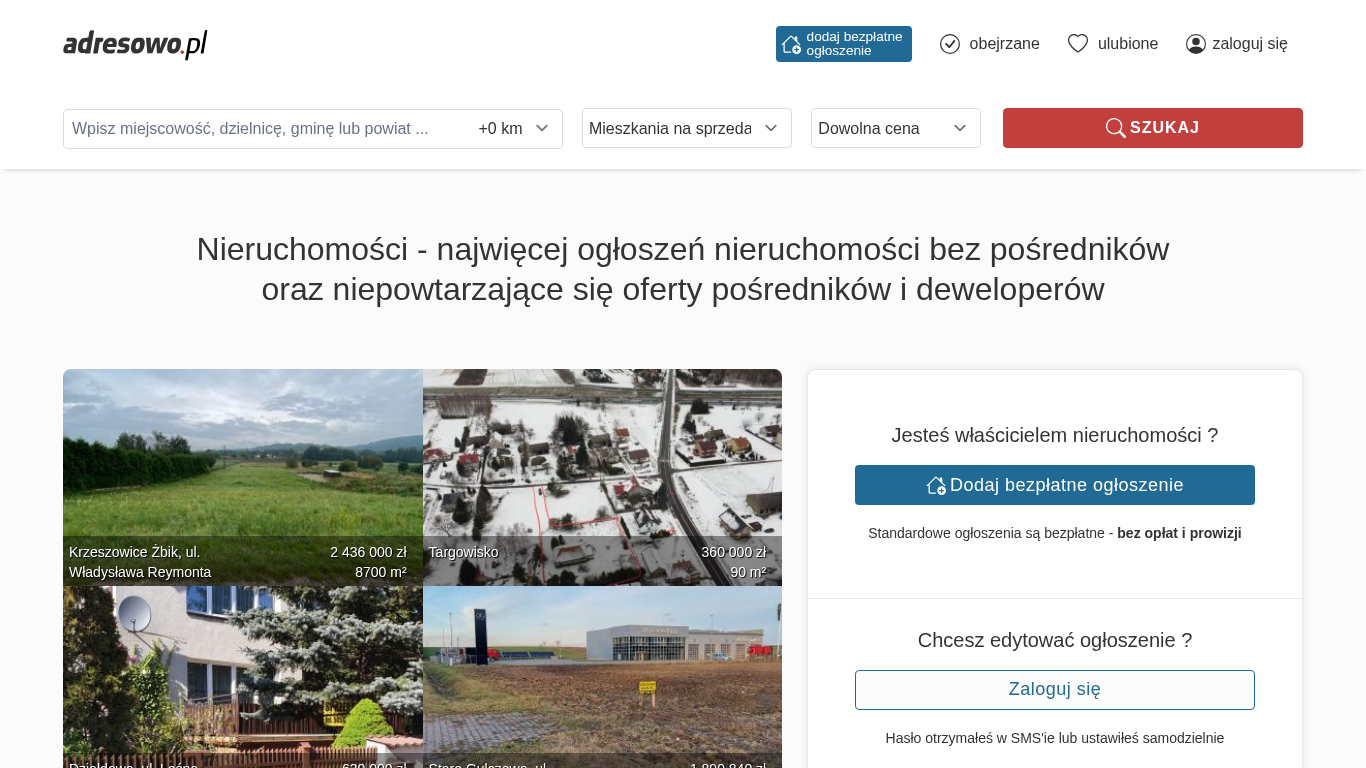Open the Stare Gulczewo plot listing photo

click(602, 670)
